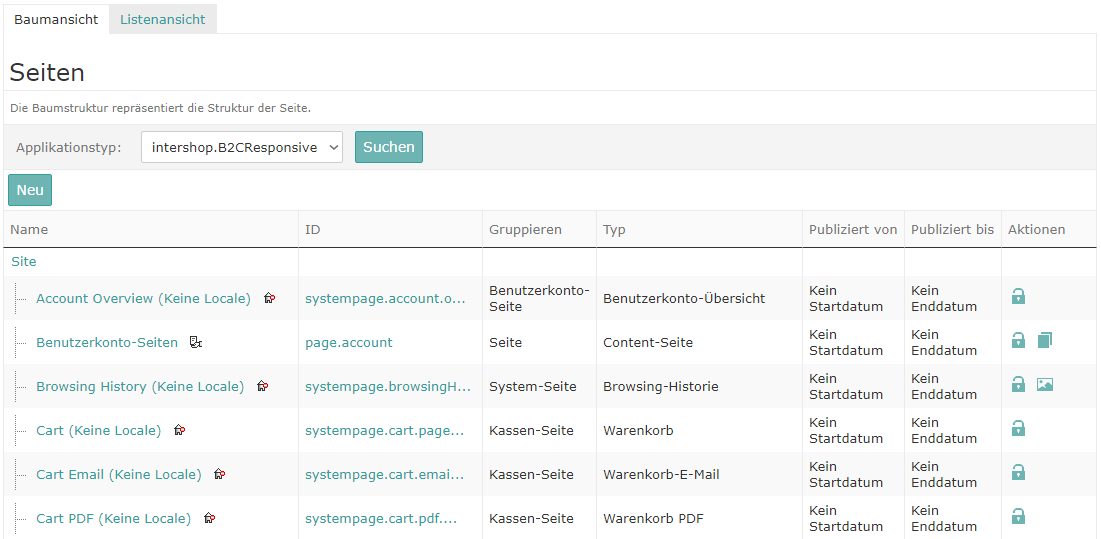Switch to the Listenansicht tab

click(x=163, y=19)
